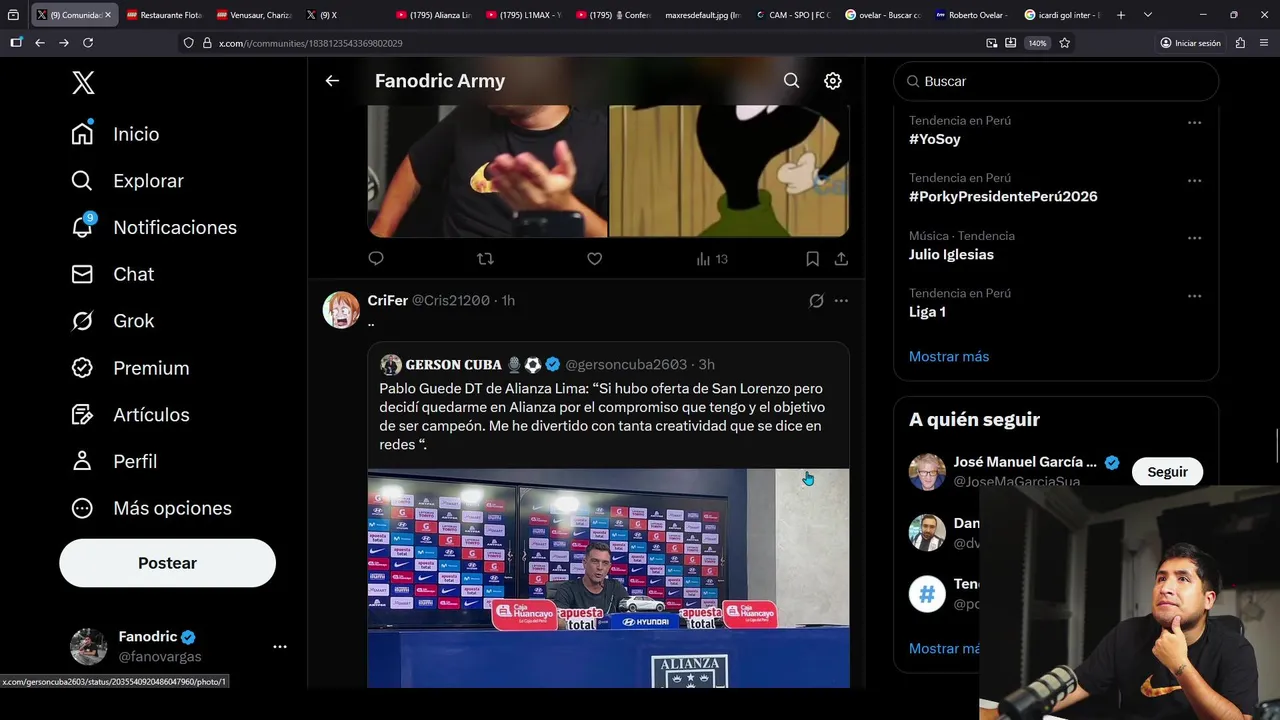Open options for #YoSoy trend

1194,122
